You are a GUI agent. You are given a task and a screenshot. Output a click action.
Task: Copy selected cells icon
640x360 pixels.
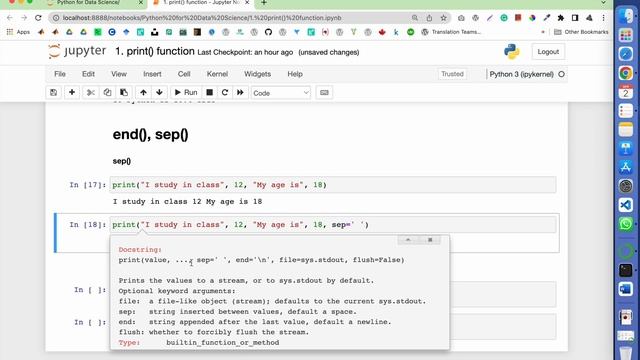(x=107, y=93)
